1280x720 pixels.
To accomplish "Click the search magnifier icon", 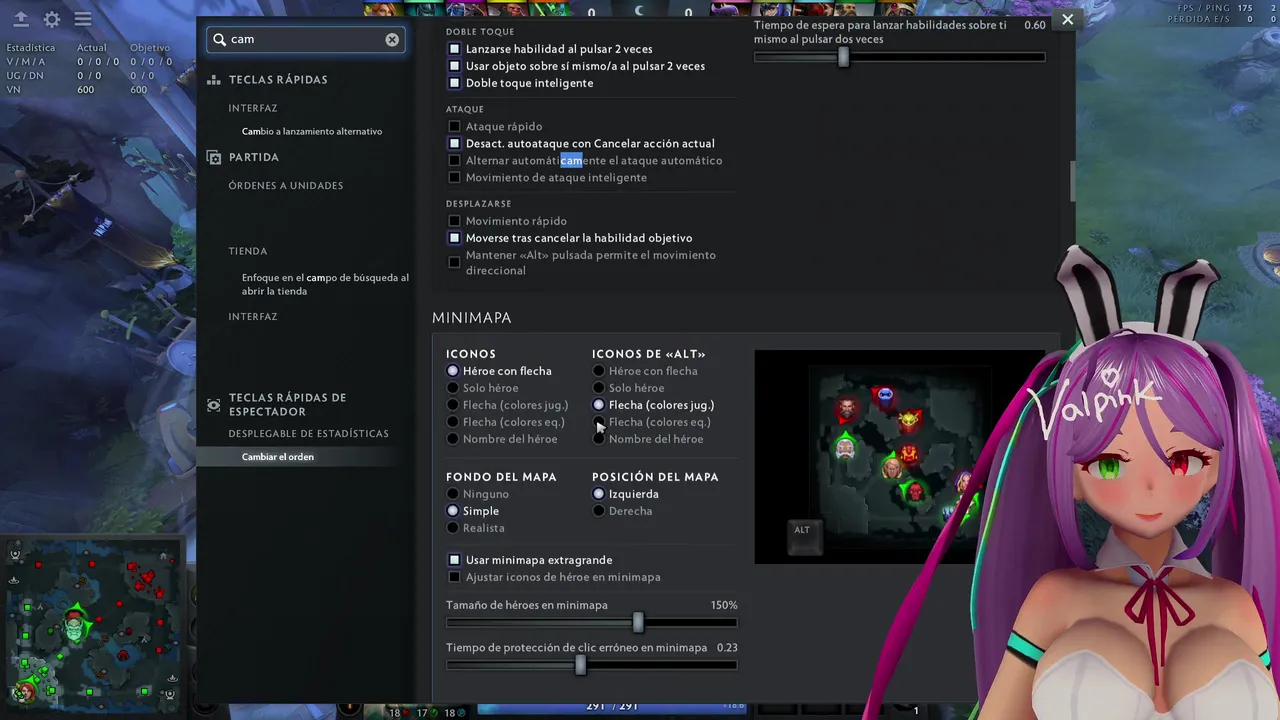I will (220, 39).
